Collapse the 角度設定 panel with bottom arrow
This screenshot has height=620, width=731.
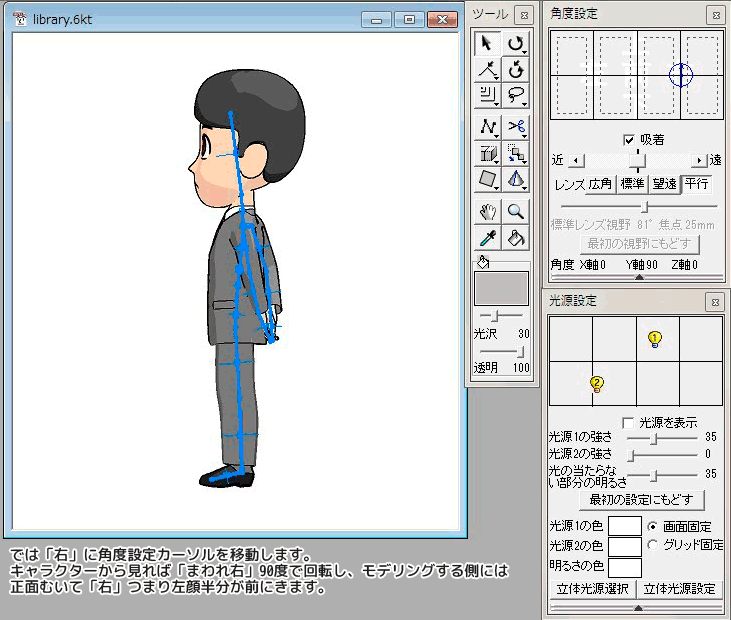[639, 278]
